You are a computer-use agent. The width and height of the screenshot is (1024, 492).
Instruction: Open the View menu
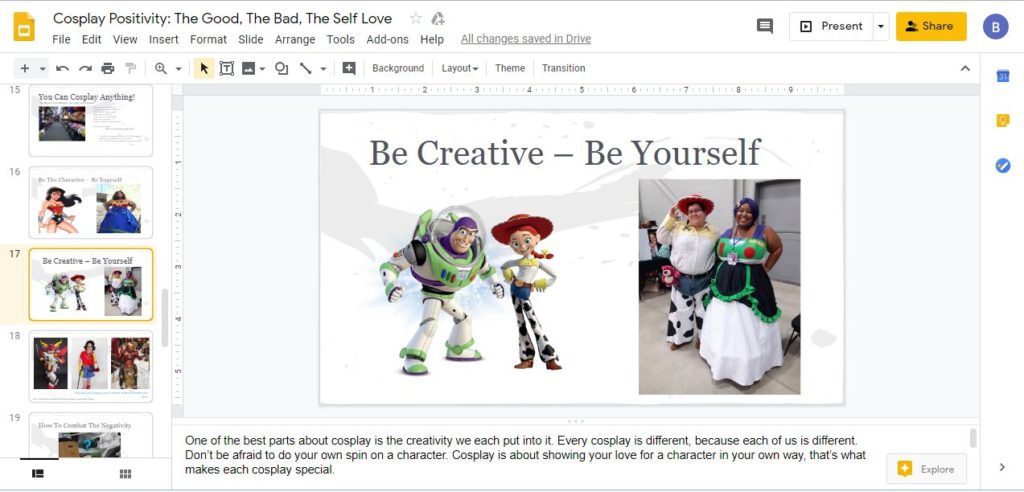pos(125,39)
